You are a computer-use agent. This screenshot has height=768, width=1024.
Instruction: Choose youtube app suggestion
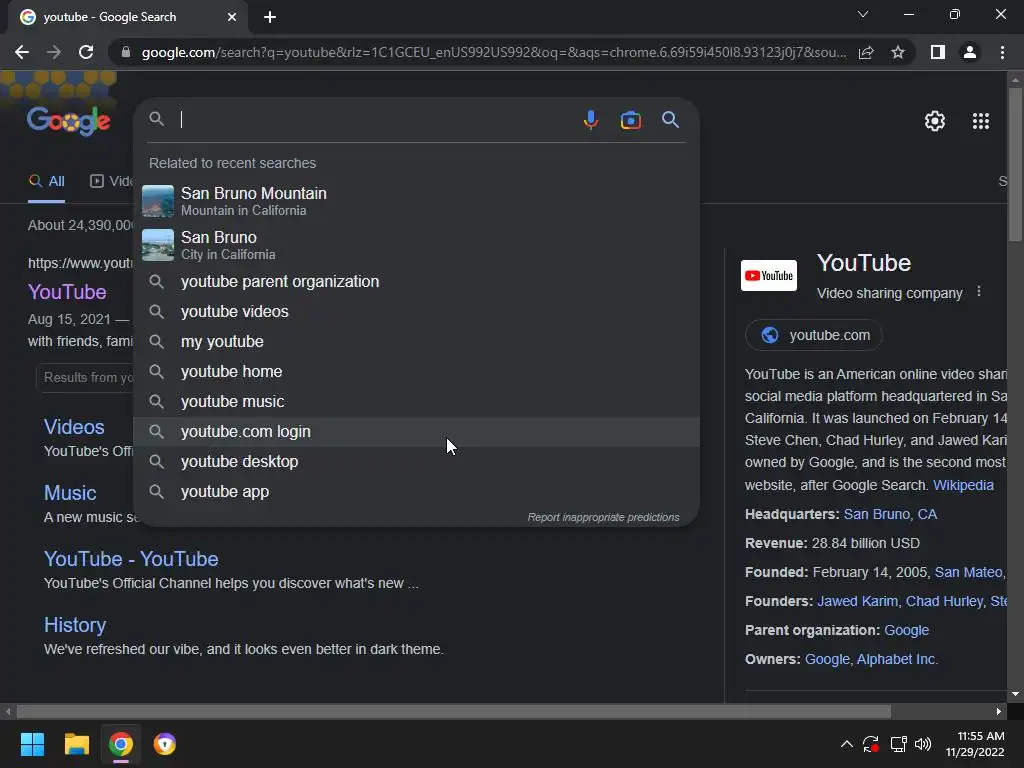(416, 492)
